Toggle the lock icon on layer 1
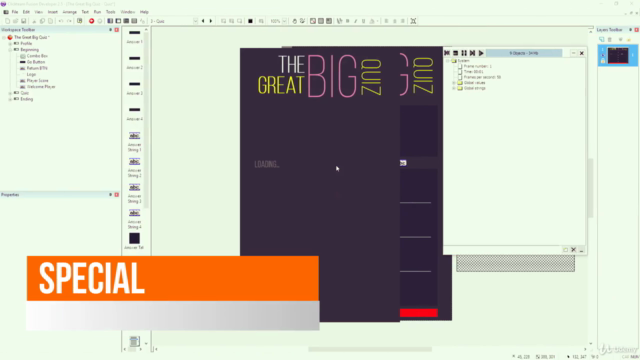Screen dimensions: 640x360 pos(603,61)
